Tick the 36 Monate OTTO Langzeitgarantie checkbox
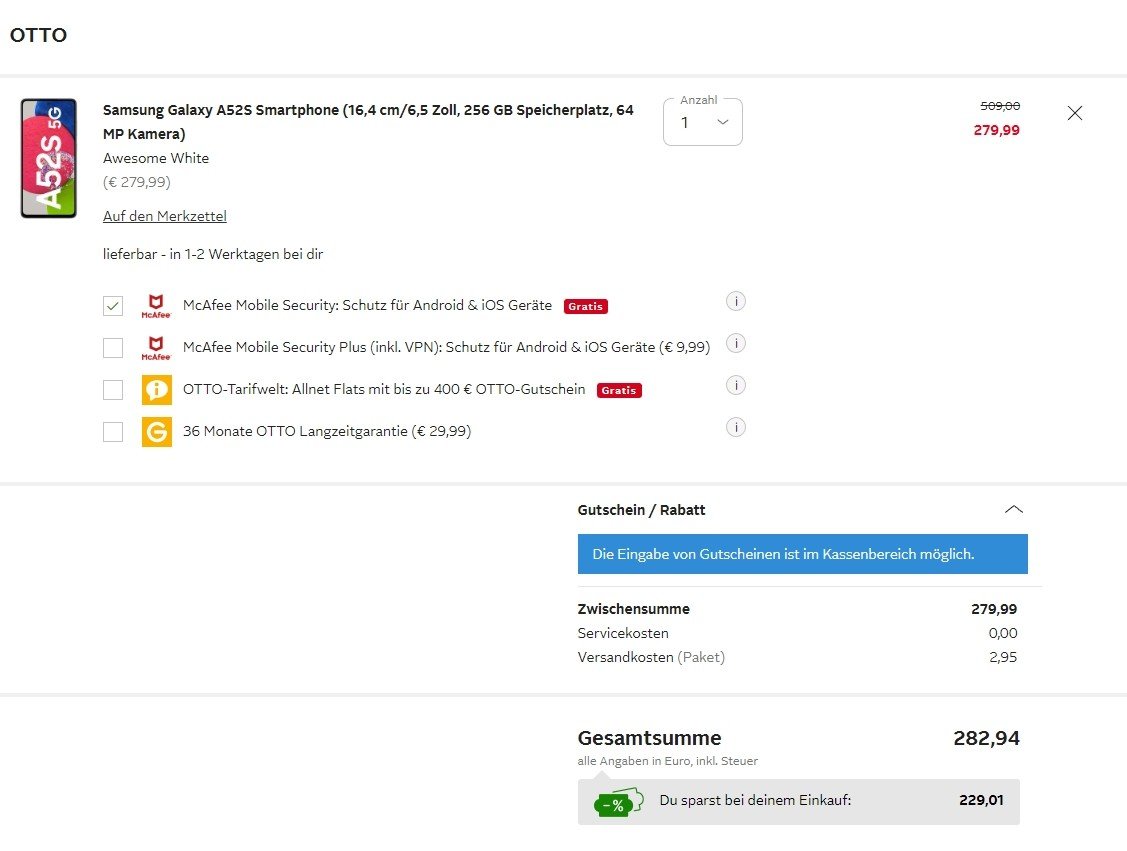Image resolution: width=1127 pixels, height=851 pixels. [113, 432]
